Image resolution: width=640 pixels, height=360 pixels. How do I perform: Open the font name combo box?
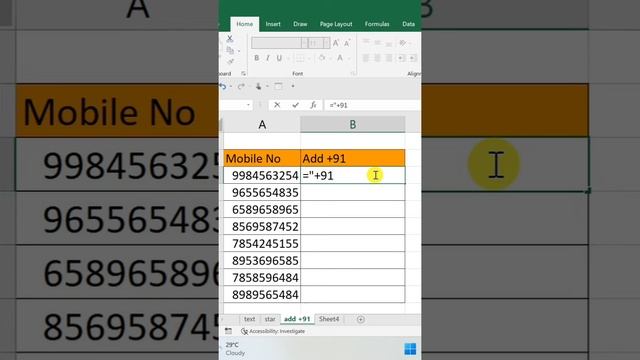(280, 43)
